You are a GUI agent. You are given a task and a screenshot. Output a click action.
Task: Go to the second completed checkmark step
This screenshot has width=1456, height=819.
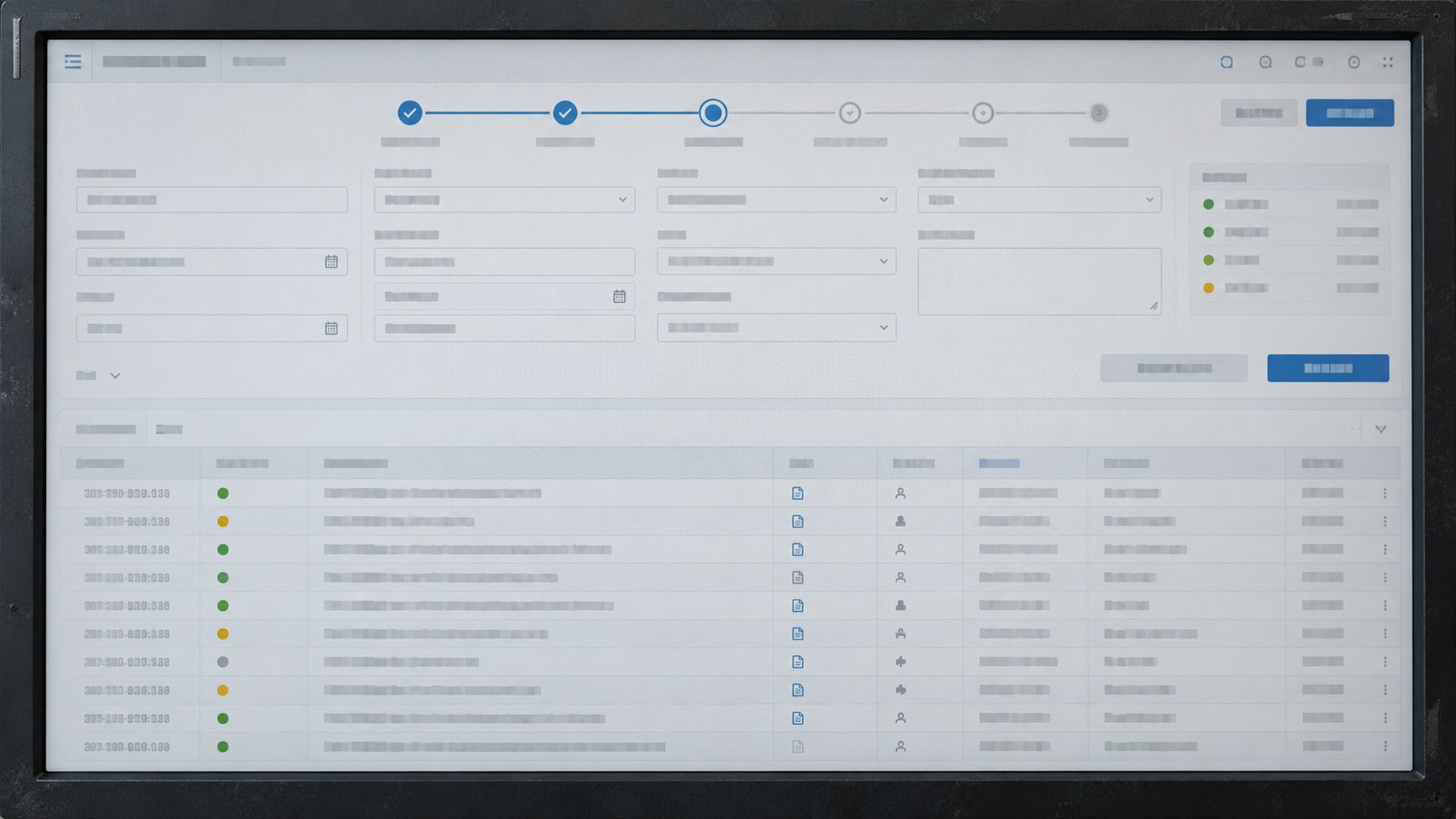point(565,113)
